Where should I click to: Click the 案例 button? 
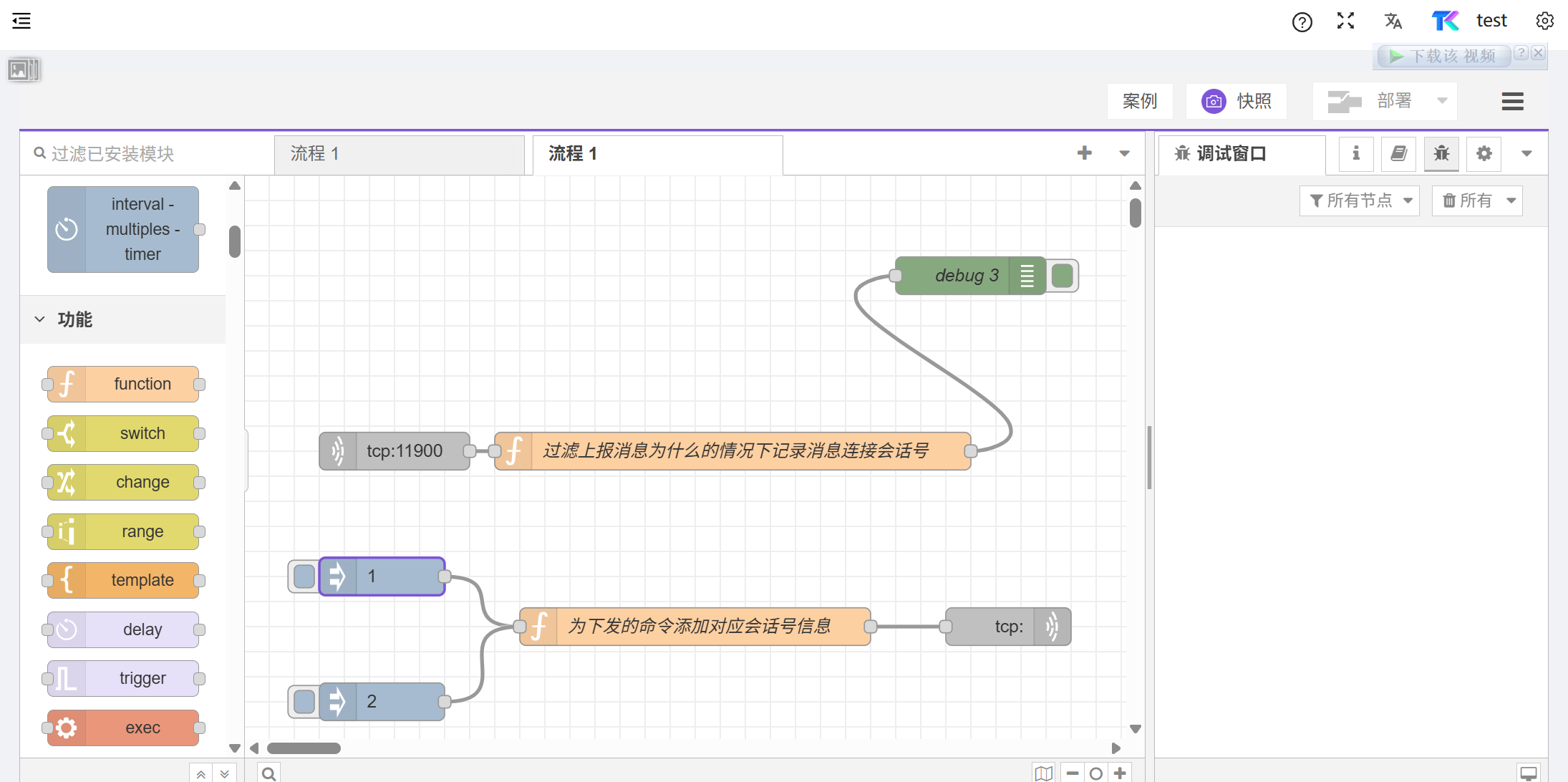[1139, 101]
